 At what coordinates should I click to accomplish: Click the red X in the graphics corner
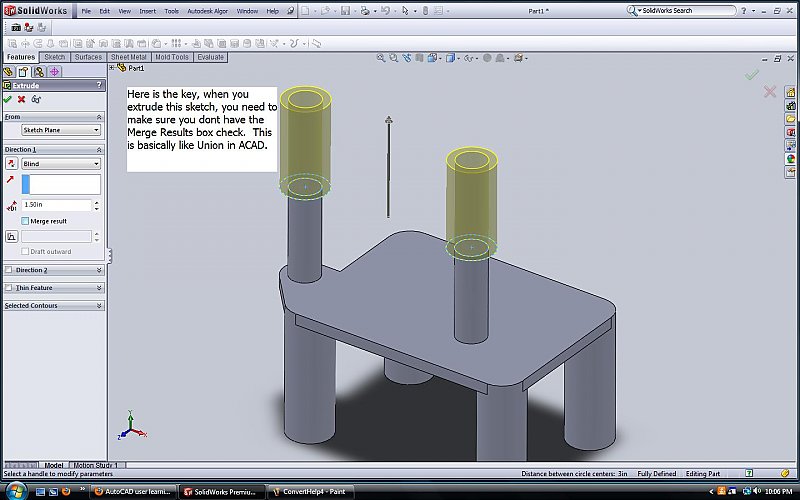point(770,92)
